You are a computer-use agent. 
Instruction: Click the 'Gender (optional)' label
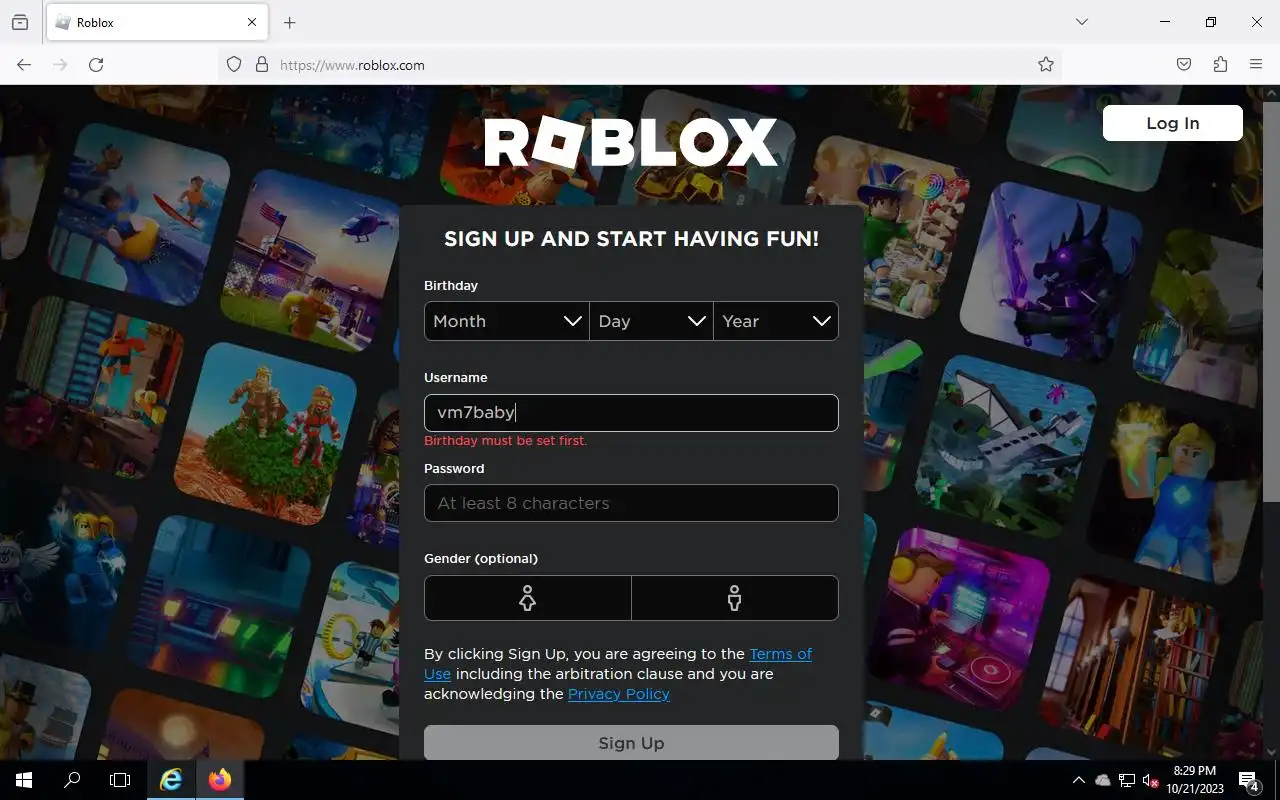[x=481, y=558]
